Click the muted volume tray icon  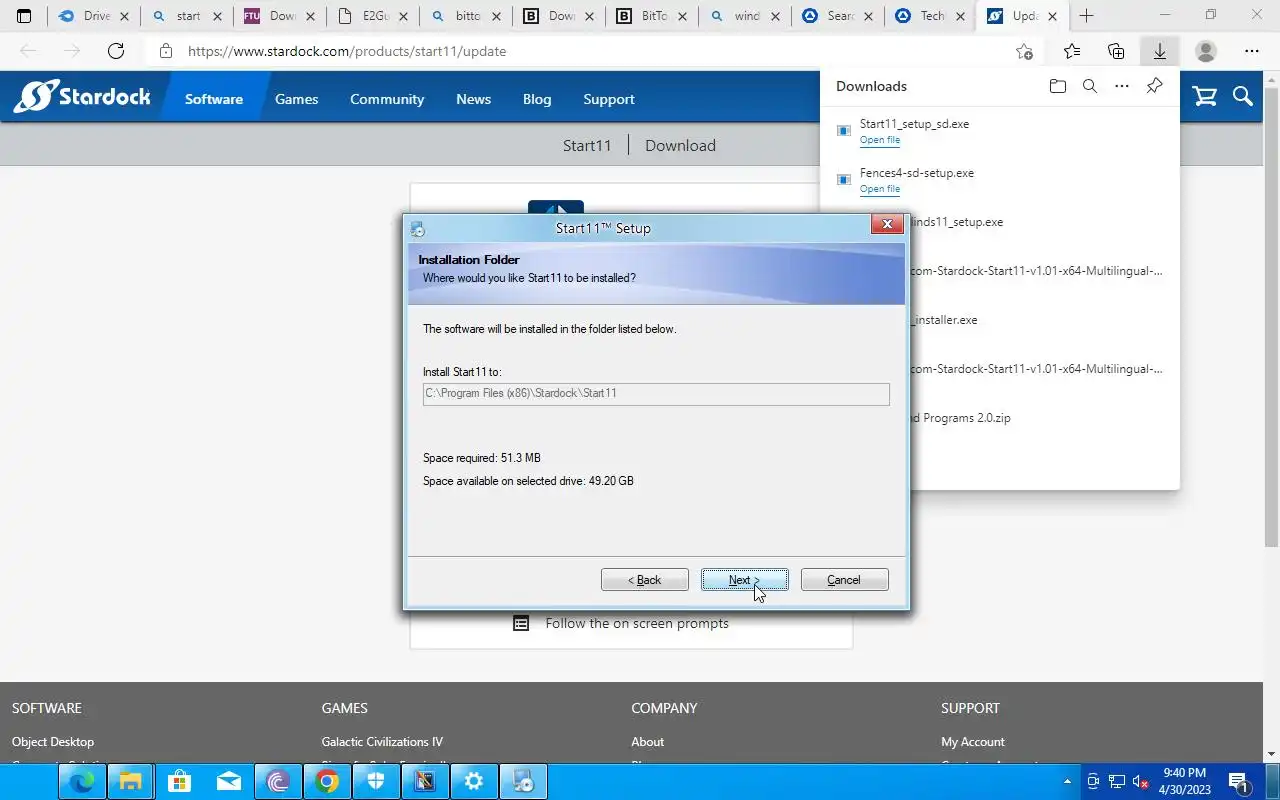[1140, 782]
